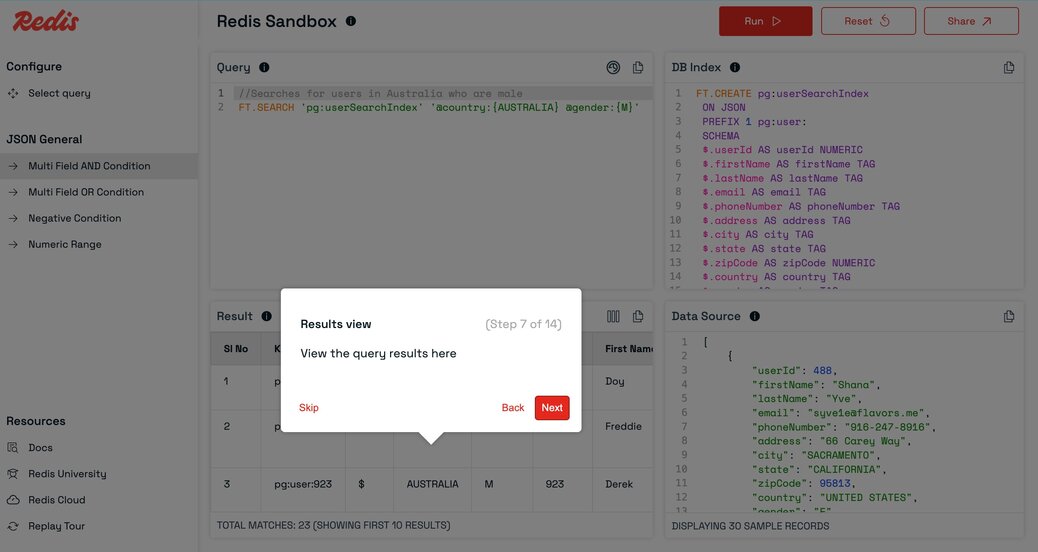The image size is (1038, 552).
Task: Click the (Step 7 of 14) indicator
Action: tap(523, 324)
